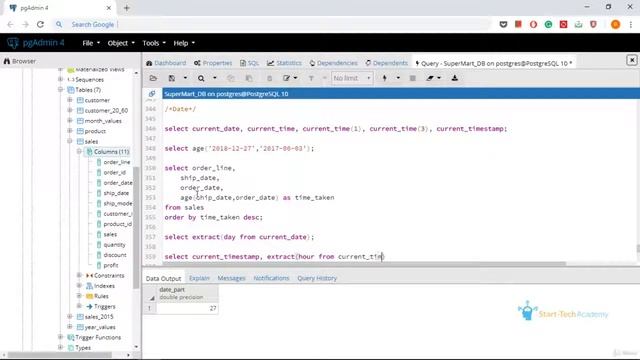Image resolution: width=640 pixels, height=360 pixels.
Task: Select the Rules tree node
Action: [x=101, y=296]
